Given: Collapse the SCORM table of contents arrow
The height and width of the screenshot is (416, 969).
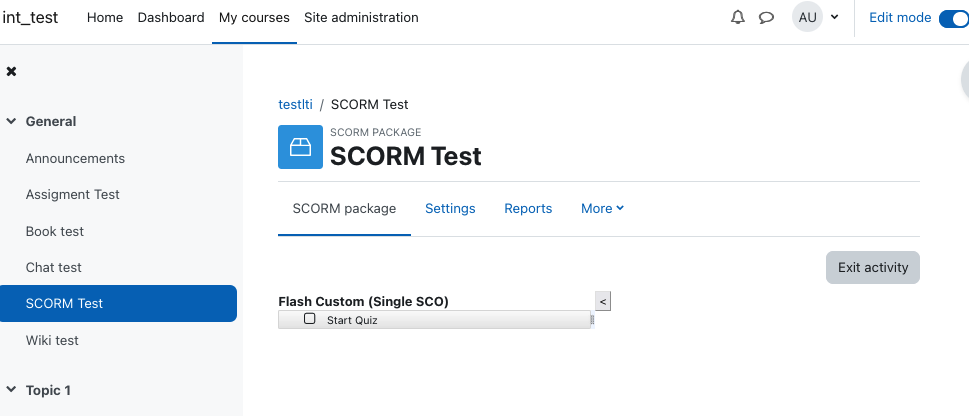Looking at the screenshot, I should [x=603, y=301].
